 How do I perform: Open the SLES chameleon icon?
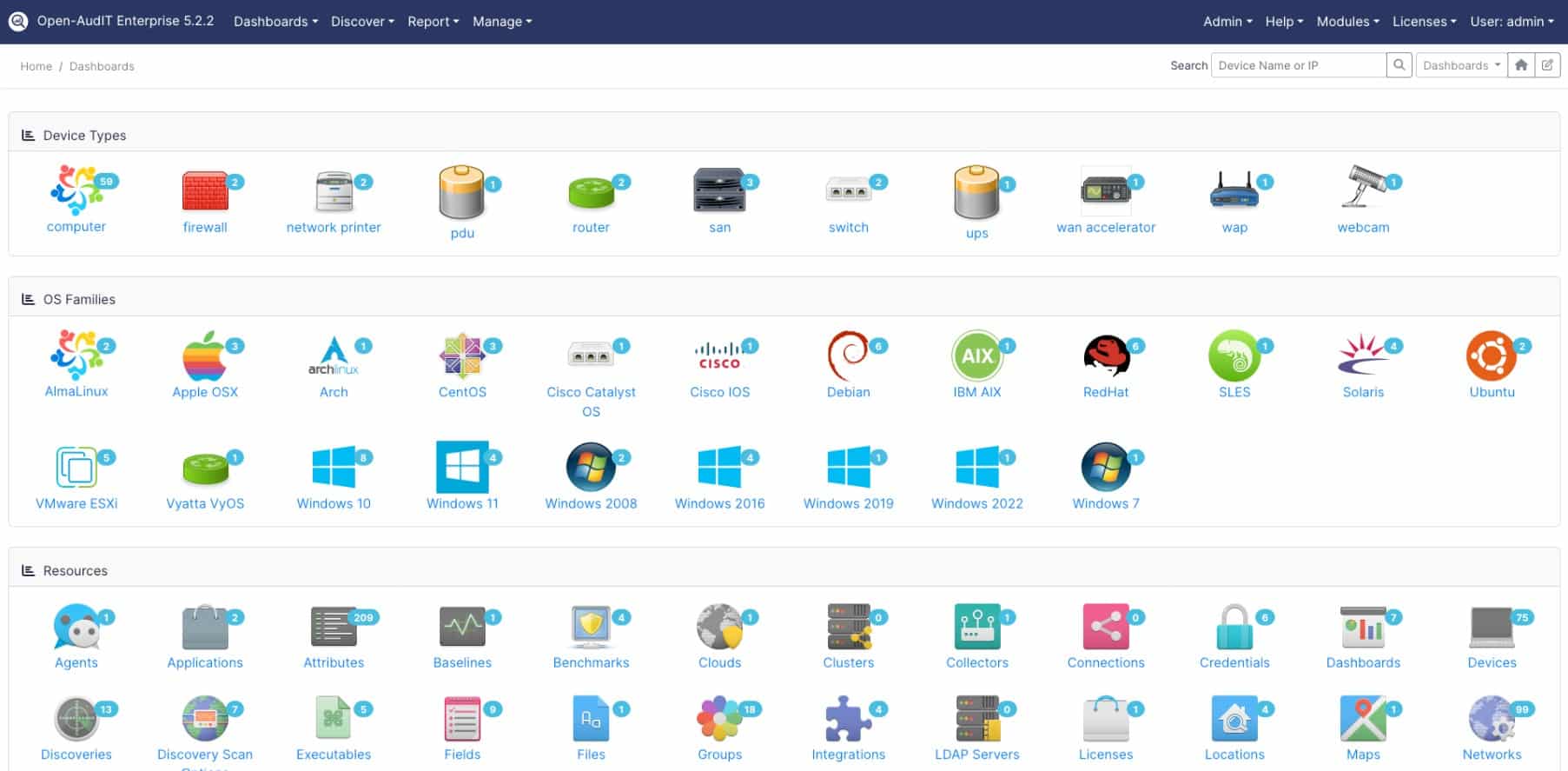click(1234, 356)
